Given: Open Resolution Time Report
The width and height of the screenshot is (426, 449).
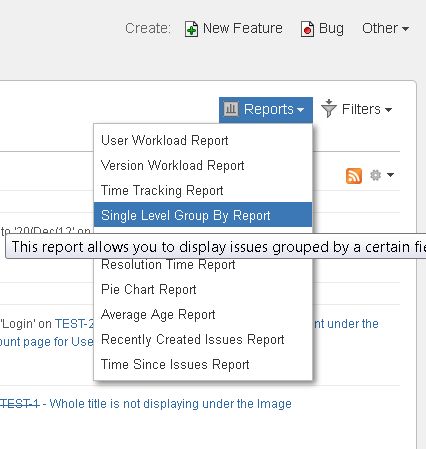Looking at the screenshot, I should 203,265.
